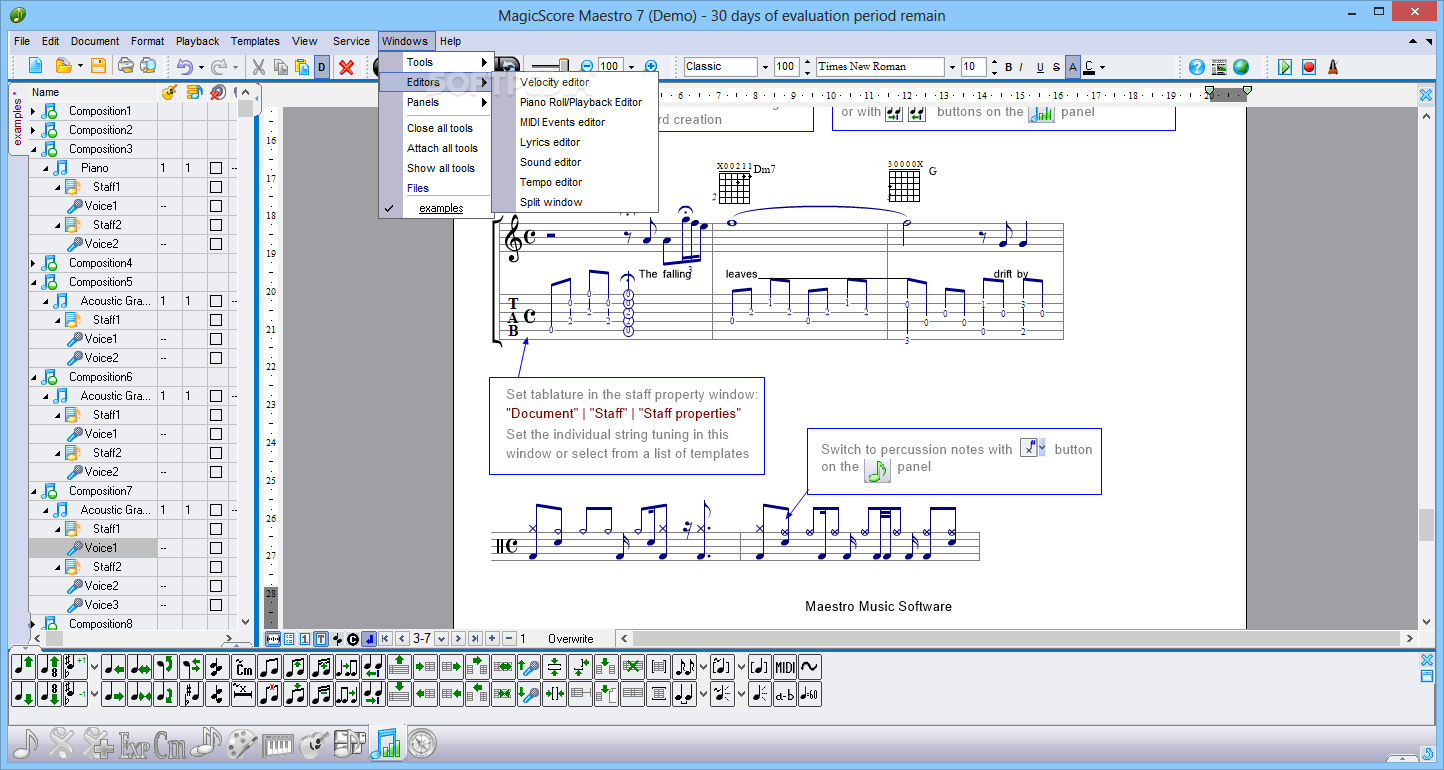Cut the selection using the scissors icon
Viewport: 1444px width, 770px height.
[x=258, y=66]
